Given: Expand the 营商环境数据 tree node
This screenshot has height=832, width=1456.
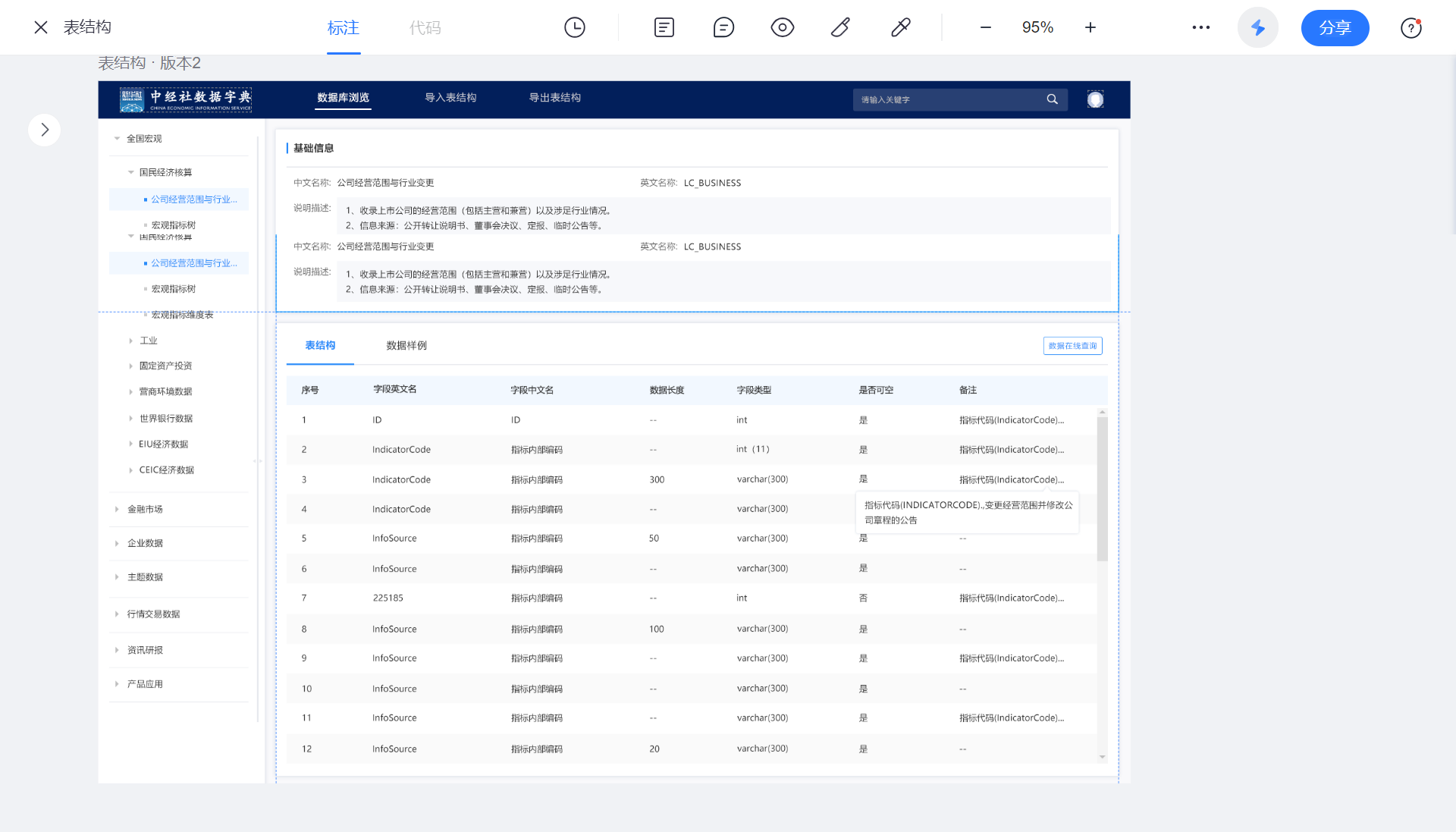Looking at the screenshot, I should [x=130, y=392].
